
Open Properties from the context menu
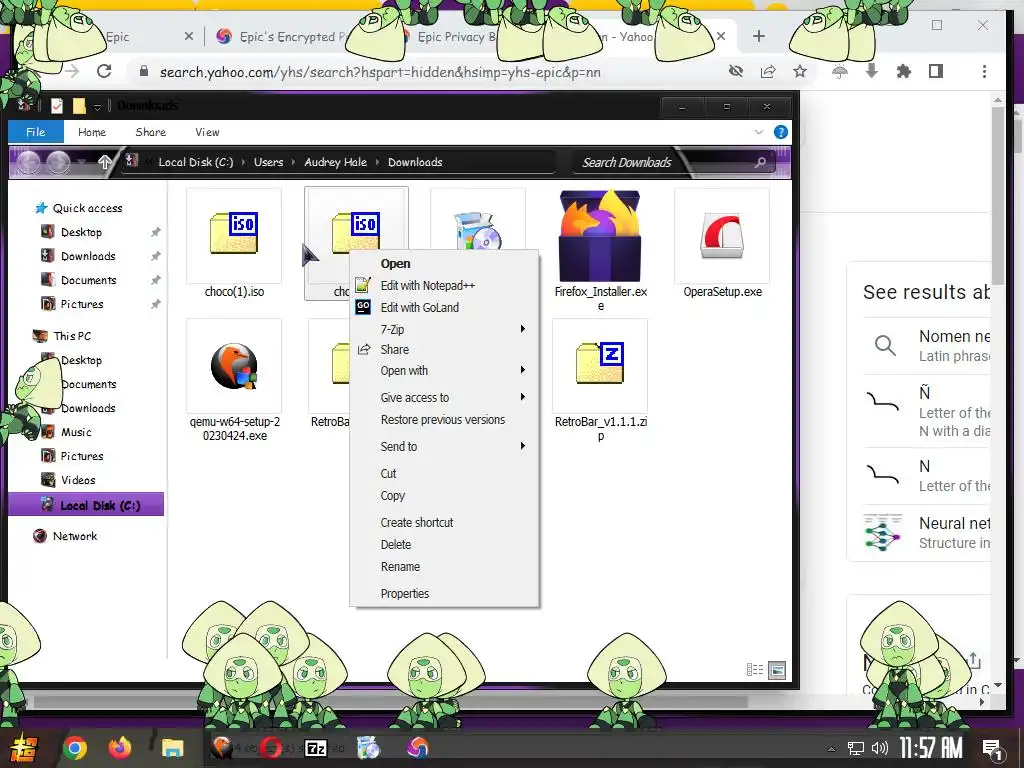pos(444,593)
